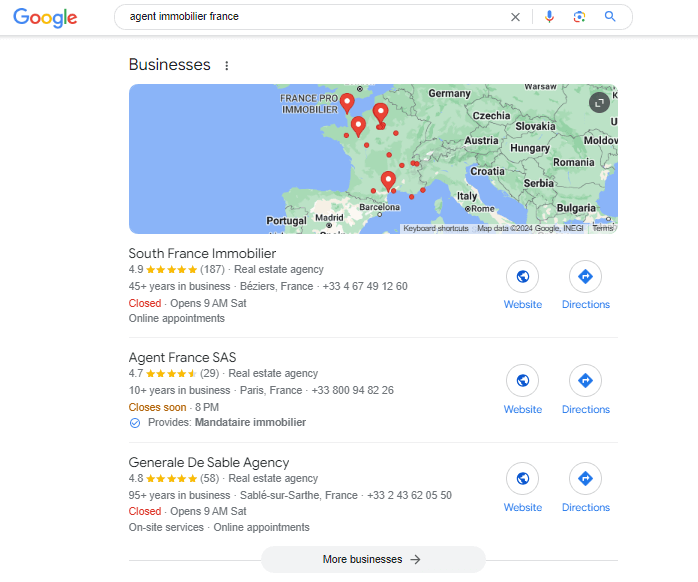Click the FRANCE PRO IMMOBILIER map pin
The width and height of the screenshot is (698, 582).
click(x=347, y=101)
